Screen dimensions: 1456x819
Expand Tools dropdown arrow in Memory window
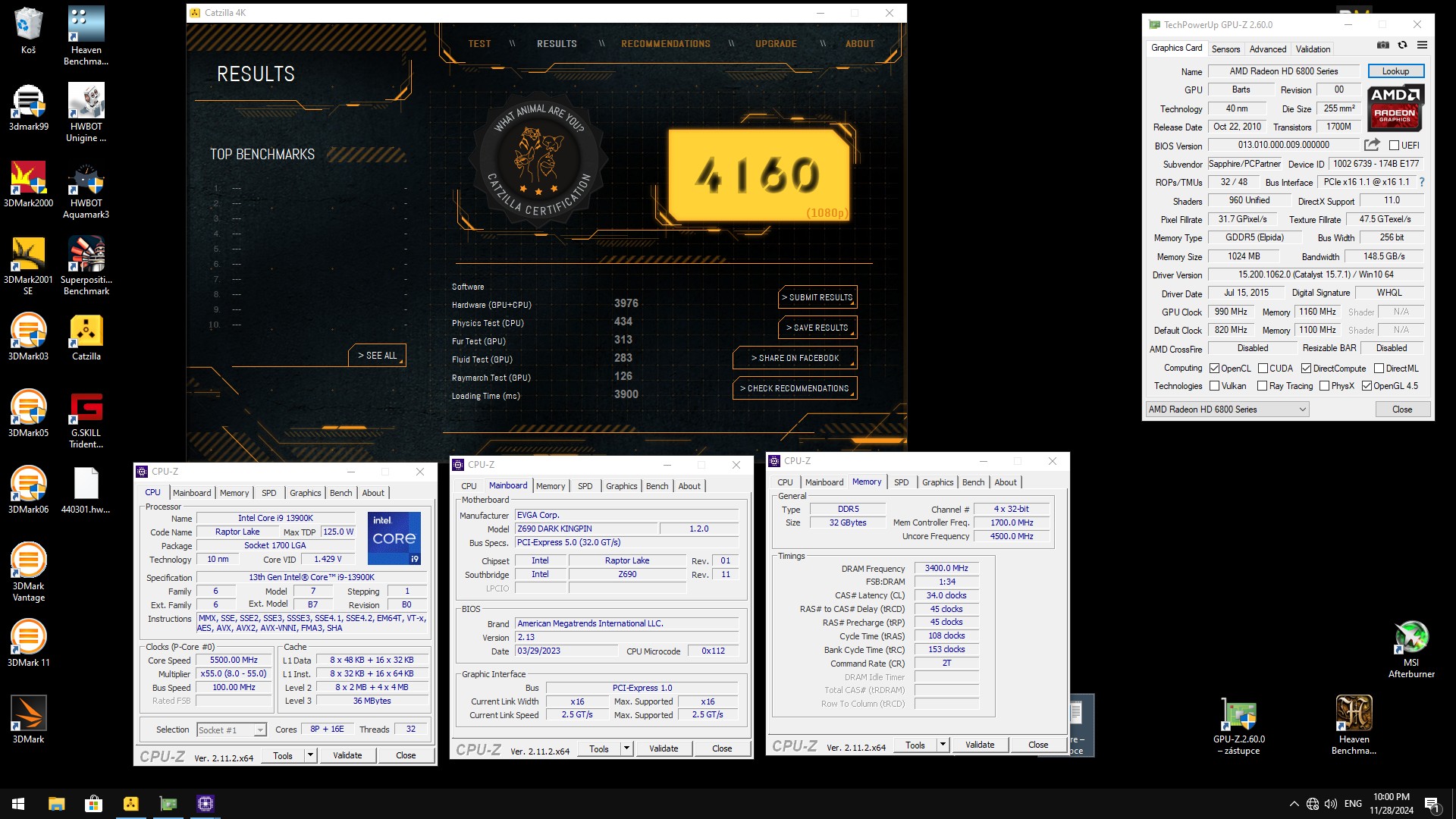pyautogui.click(x=943, y=745)
